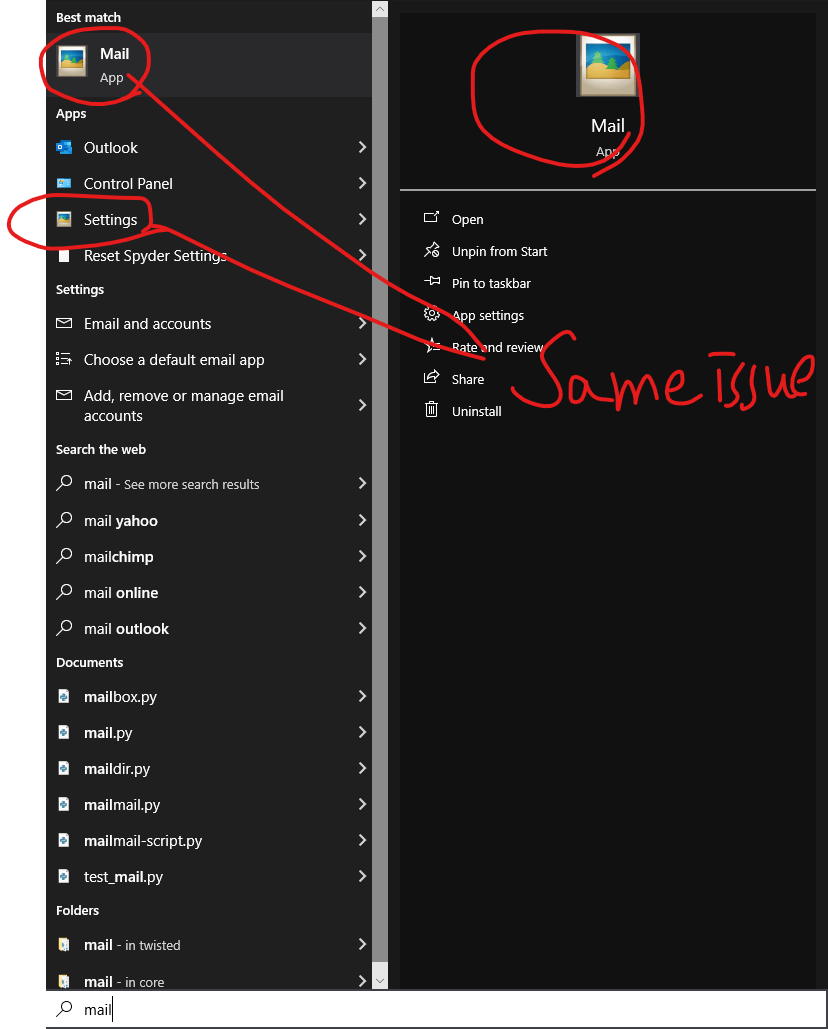Click the file icon for test_mail.py

(64, 876)
